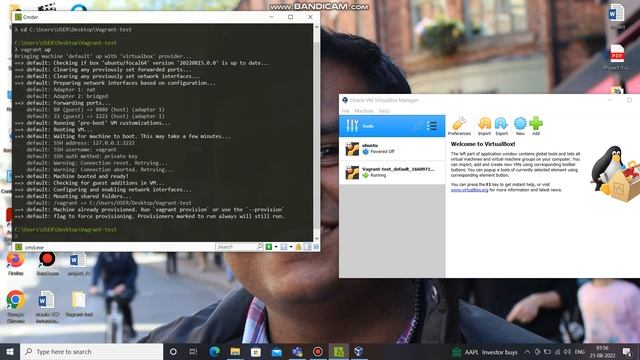Click the taskbar search box

point(91,351)
